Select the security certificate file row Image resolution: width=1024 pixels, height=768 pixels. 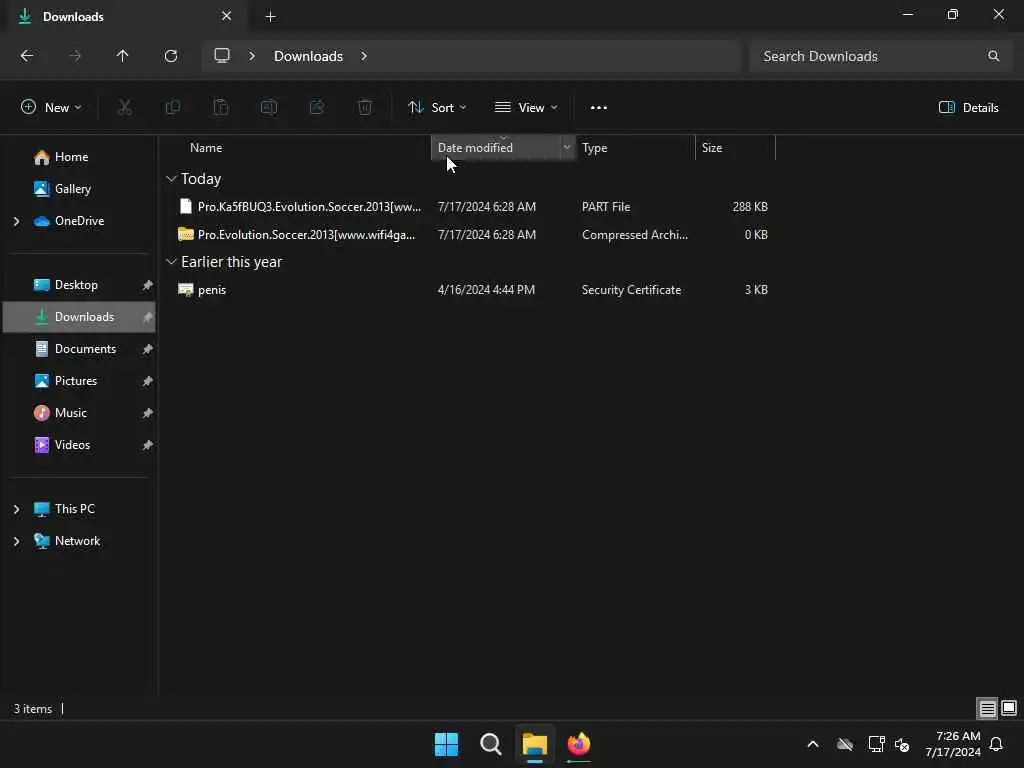pyautogui.click(x=472, y=290)
